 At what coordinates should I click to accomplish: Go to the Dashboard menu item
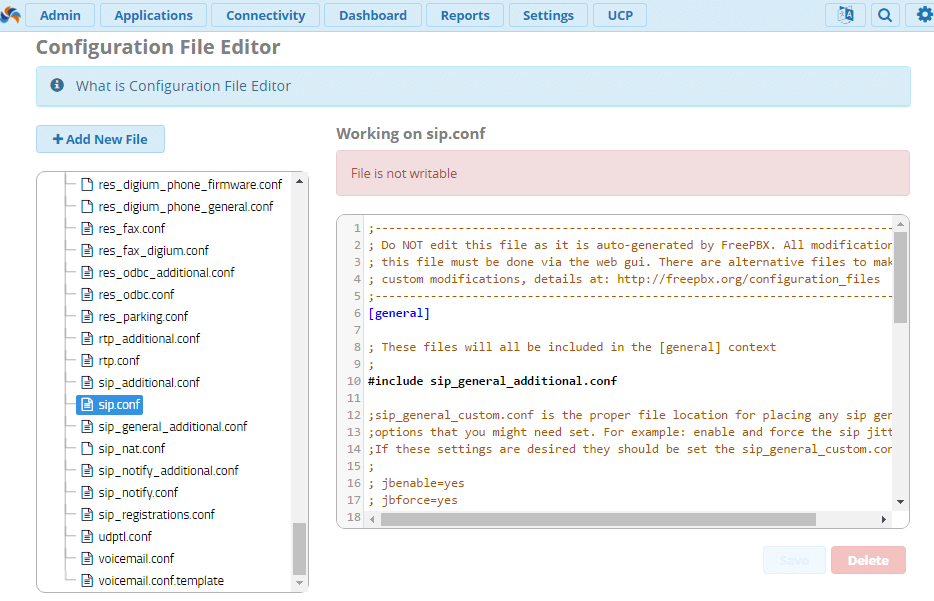373,15
